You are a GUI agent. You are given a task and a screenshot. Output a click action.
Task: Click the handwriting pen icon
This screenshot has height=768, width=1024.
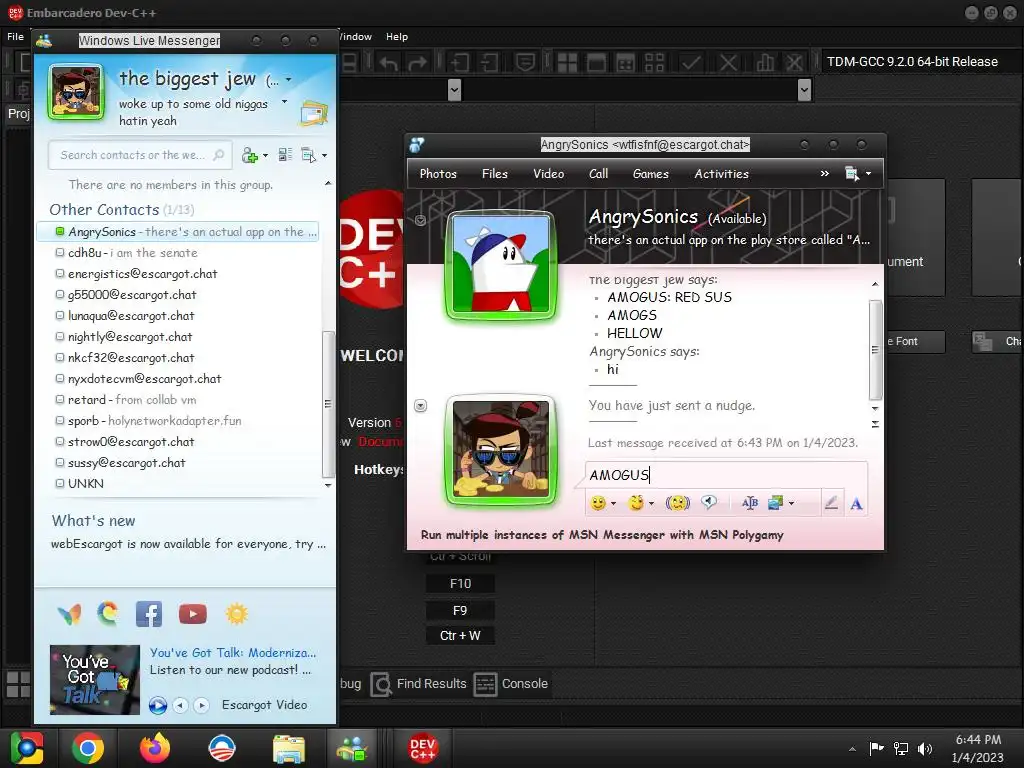pyautogui.click(x=831, y=503)
